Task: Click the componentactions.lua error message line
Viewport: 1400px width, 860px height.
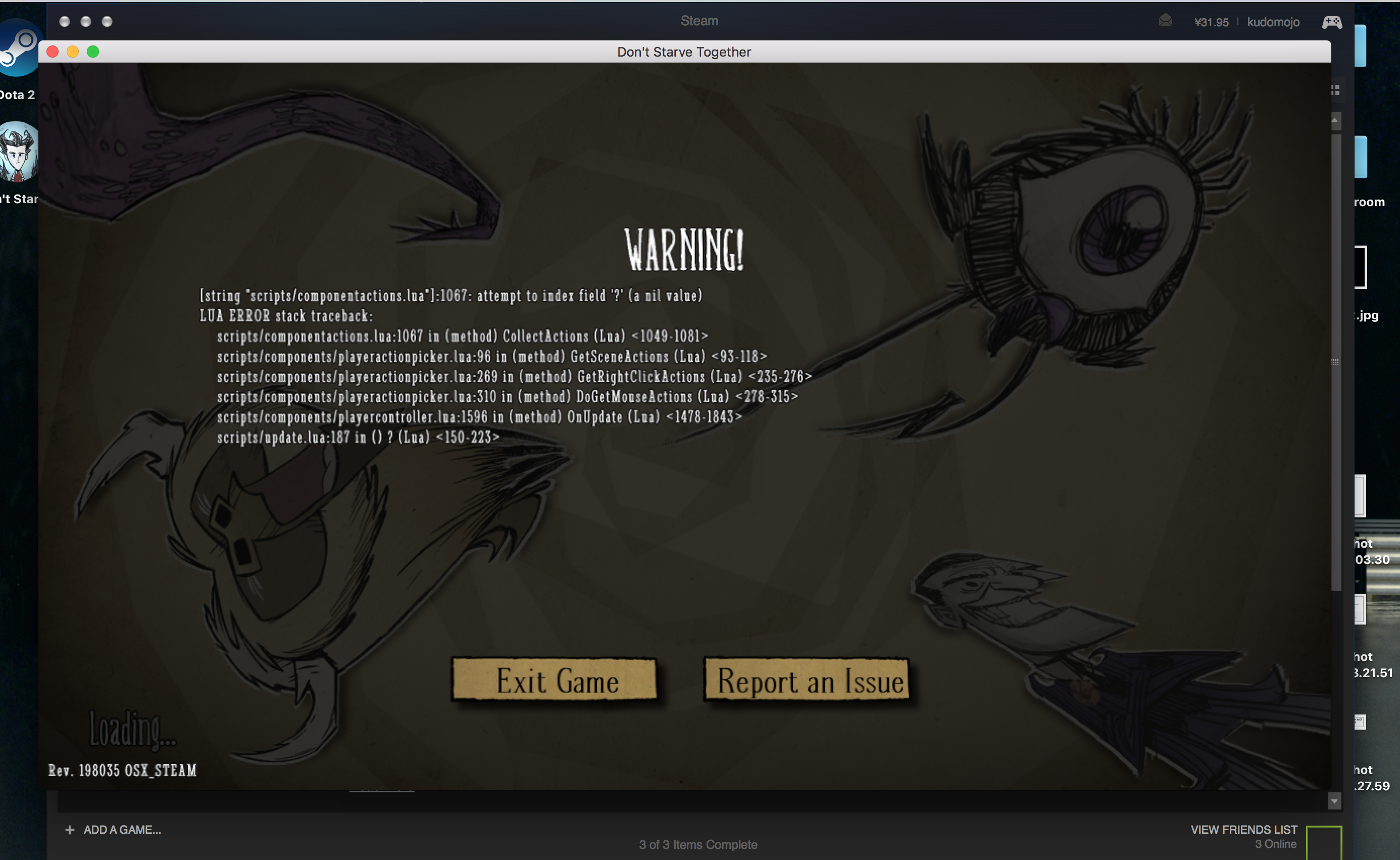Action: (x=452, y=296)
